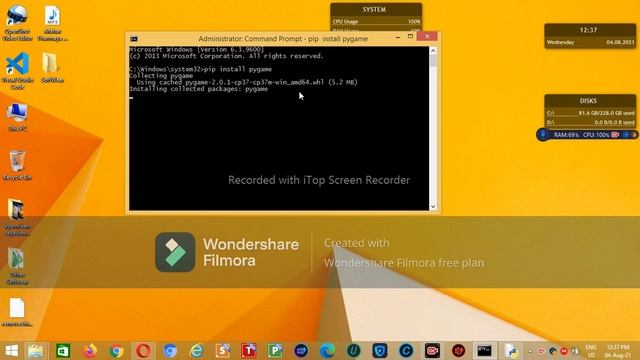Viewport: 640px width, 360px height.
Task: Launch Google Chrome from the taskbar
Action: click(116, 351)
